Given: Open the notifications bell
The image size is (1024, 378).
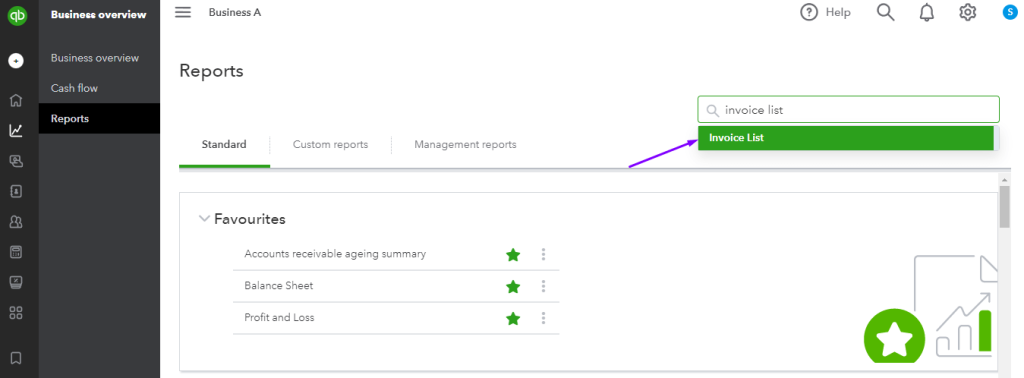Looking at the screenshot, I should (927, 12).
